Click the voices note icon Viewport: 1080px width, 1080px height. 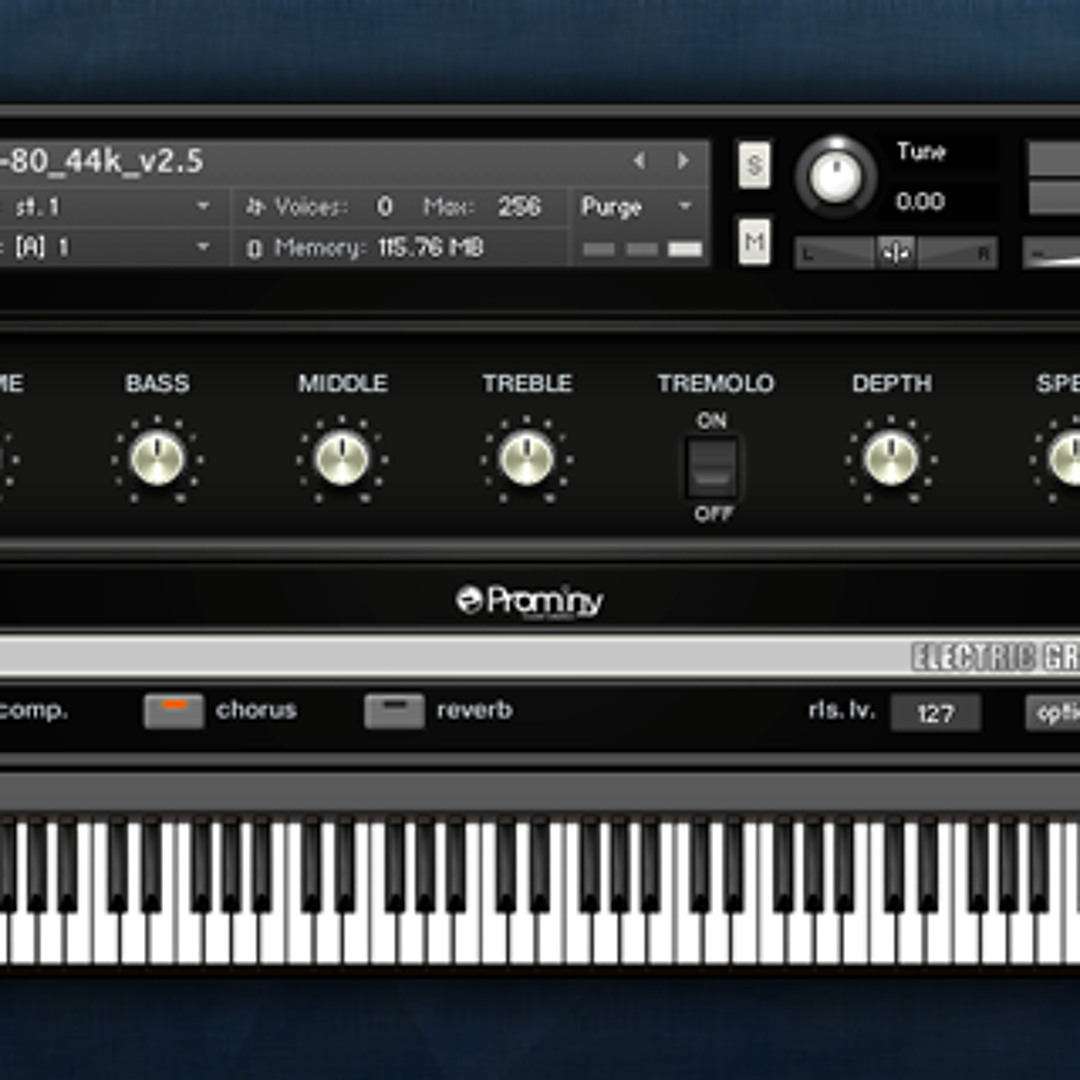pyautogui.click(x=256, y=207)
